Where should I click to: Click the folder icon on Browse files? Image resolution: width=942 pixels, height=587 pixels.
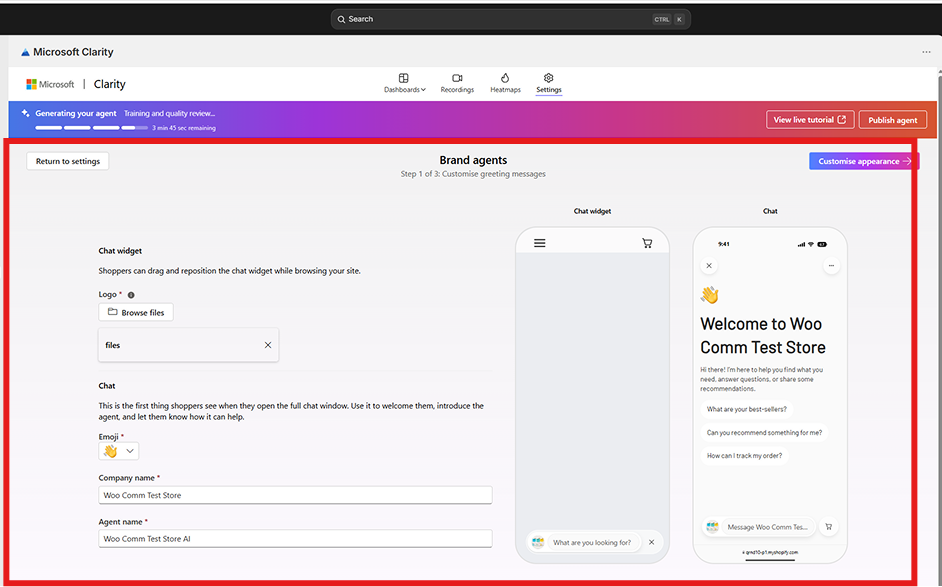112,312
